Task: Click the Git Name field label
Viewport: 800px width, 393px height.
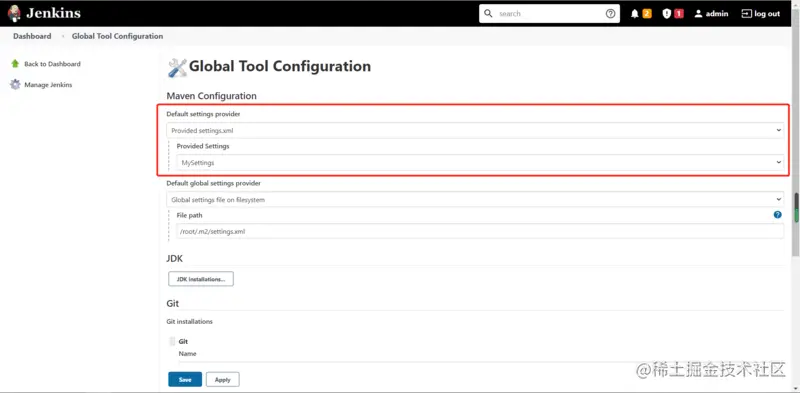Action: point(187,354)
